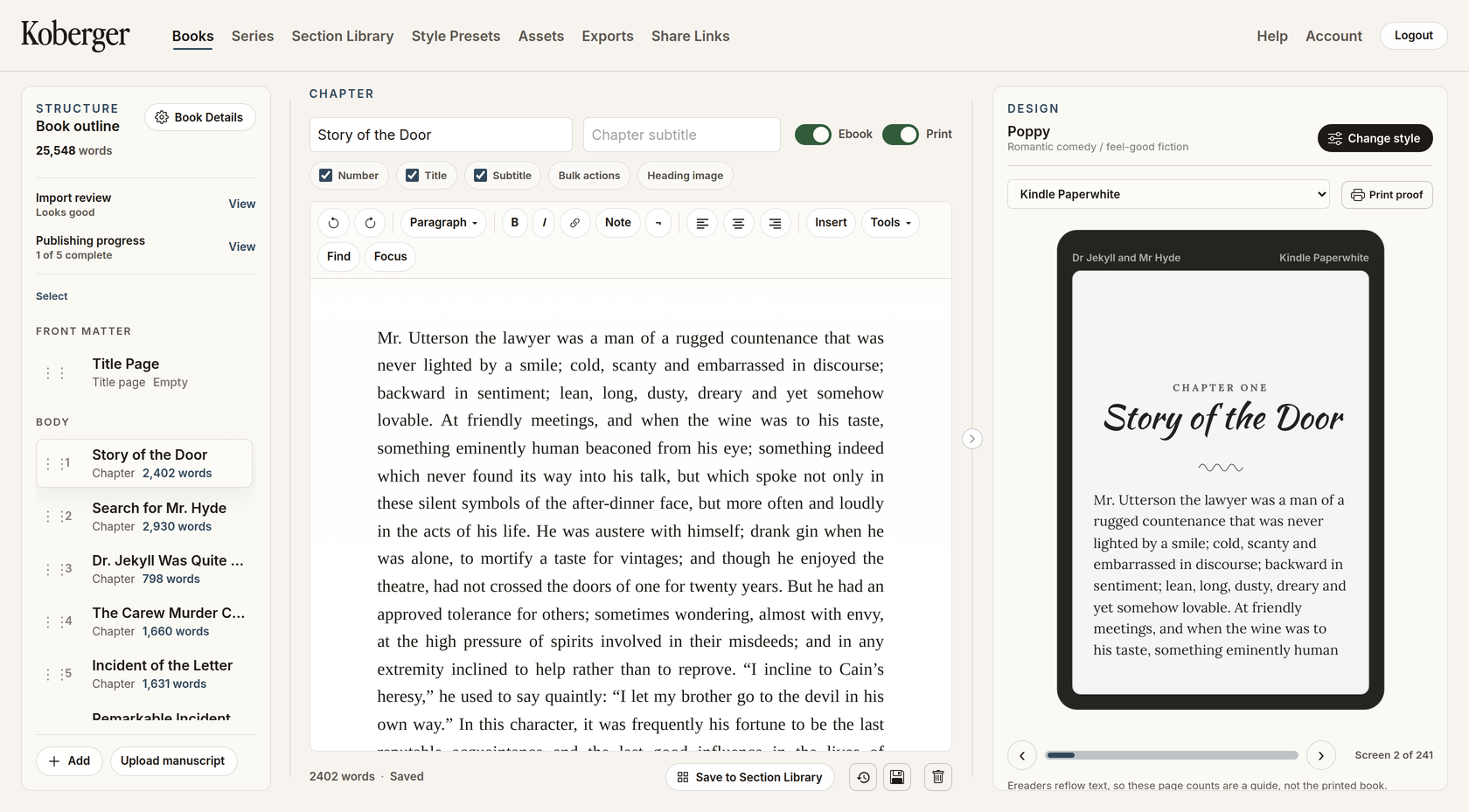Open the Insert menu
The width and height of the screenshot is (1469, 812).
[x=831, y=223]
